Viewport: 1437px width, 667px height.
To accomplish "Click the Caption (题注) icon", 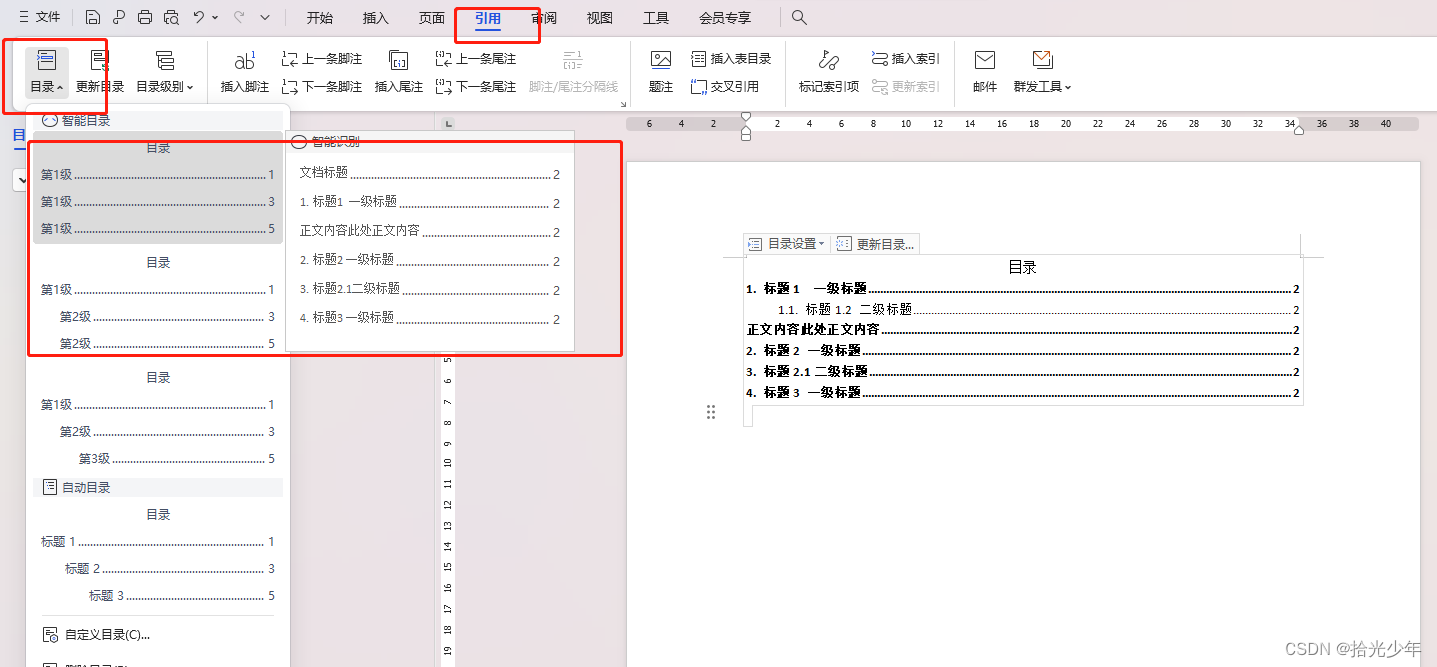I will point(660,62).
